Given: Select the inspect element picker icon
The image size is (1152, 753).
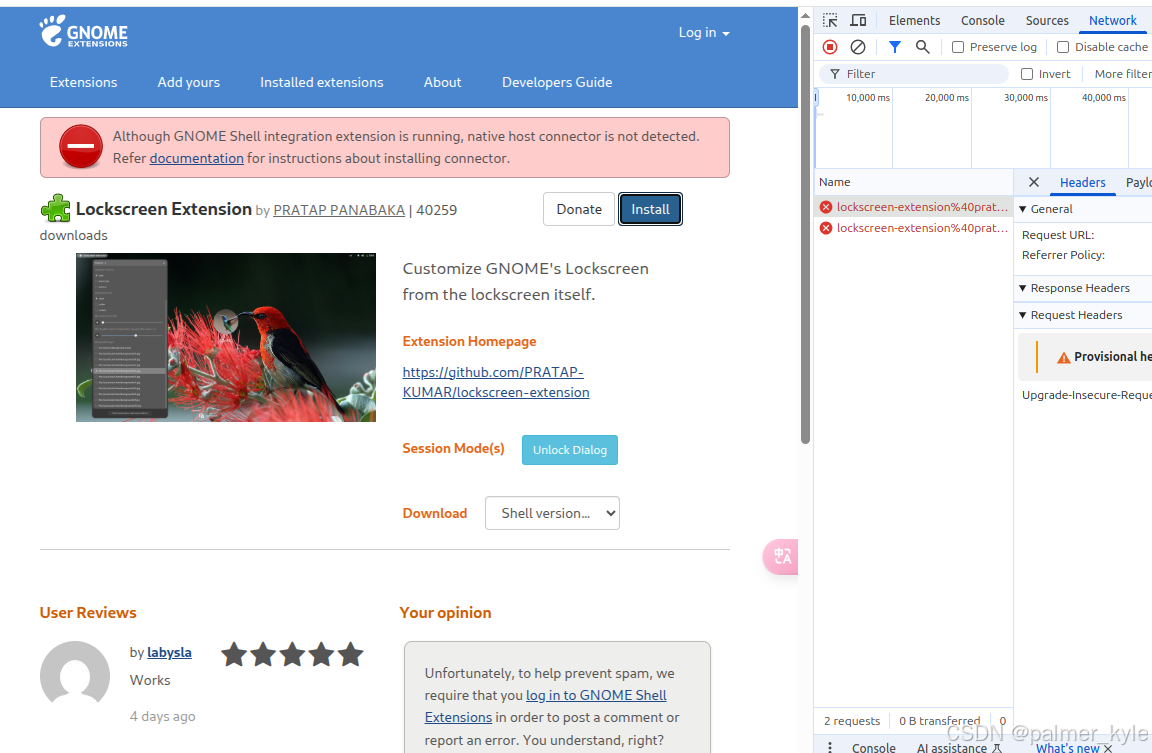Looking at the screenshot, I should coord(830,21).
